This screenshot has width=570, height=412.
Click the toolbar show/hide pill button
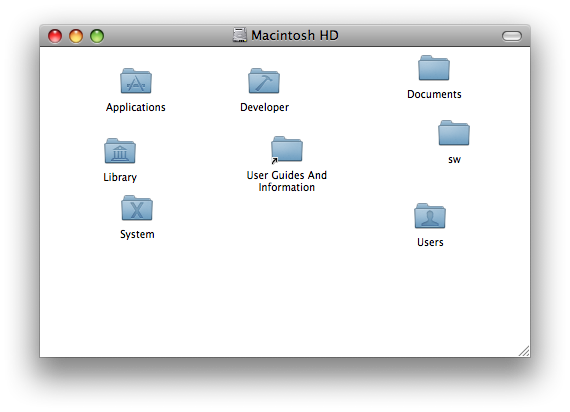coord(512,36)
